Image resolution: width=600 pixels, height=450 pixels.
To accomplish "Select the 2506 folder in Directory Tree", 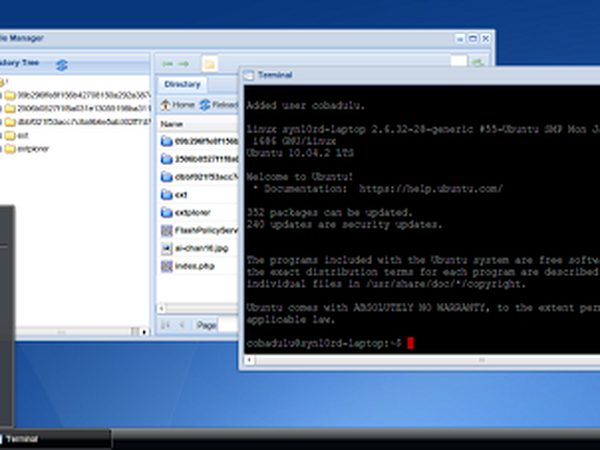I will click(78, 109).
